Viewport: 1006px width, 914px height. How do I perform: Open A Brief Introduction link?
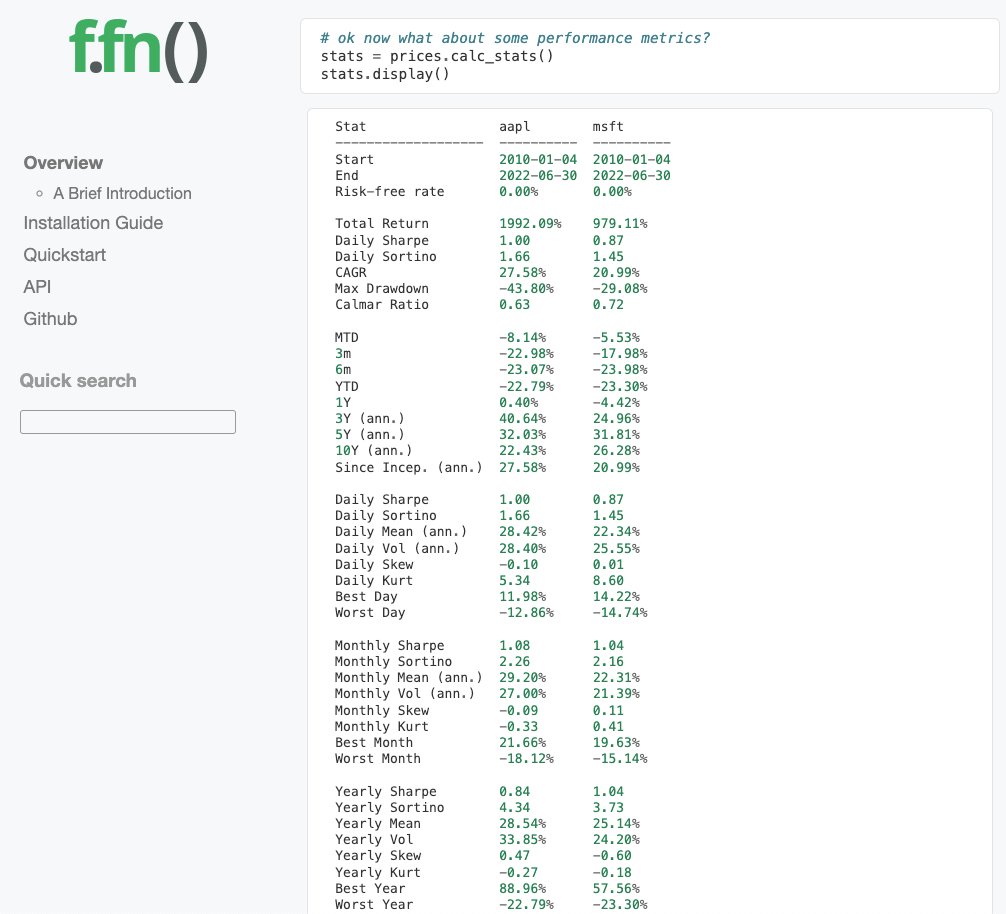click(122, 193)
